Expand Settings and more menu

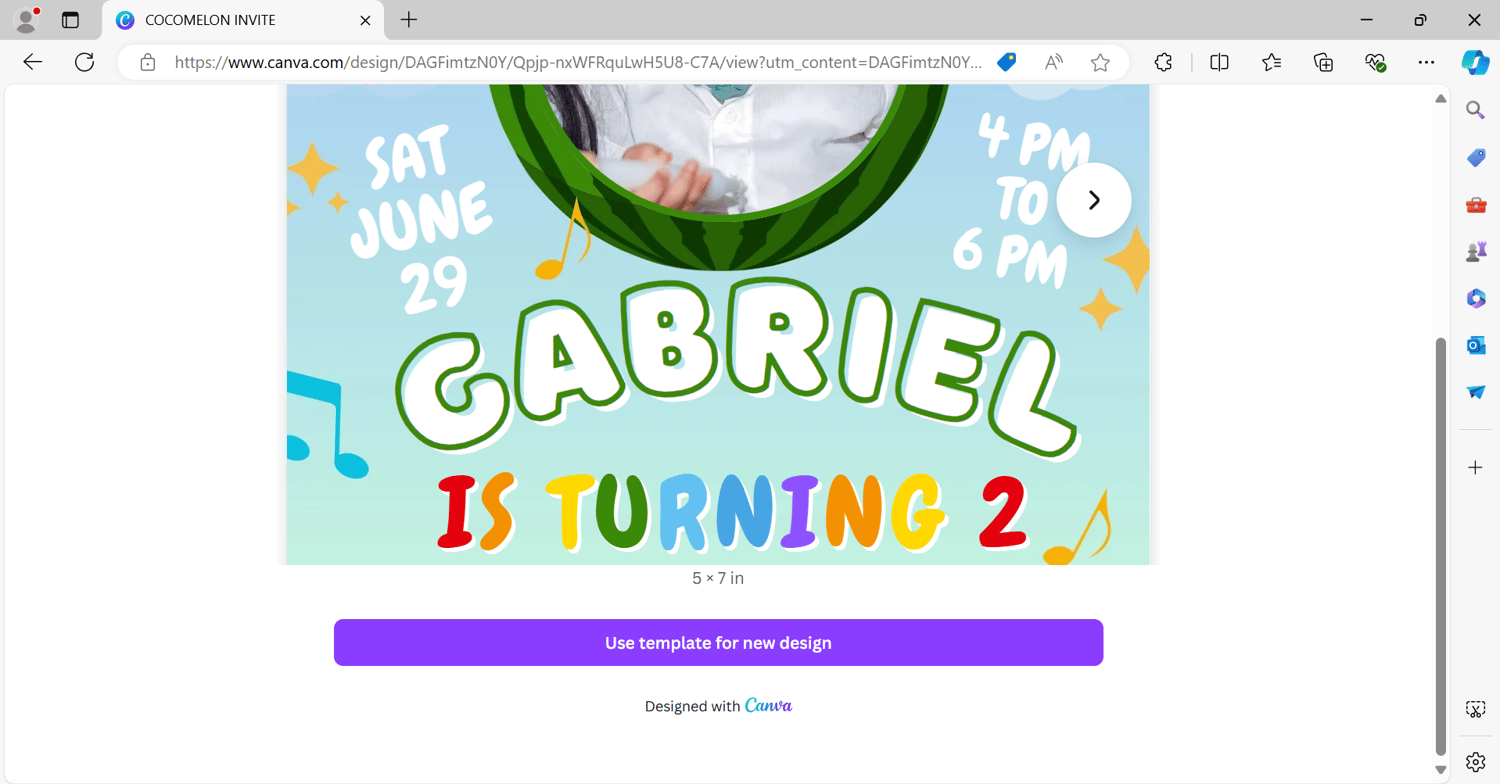coord(1427,62)
